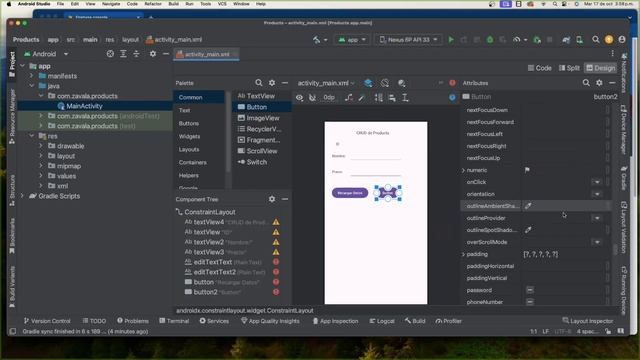Run the app with the green play icon

pos(451,40)
